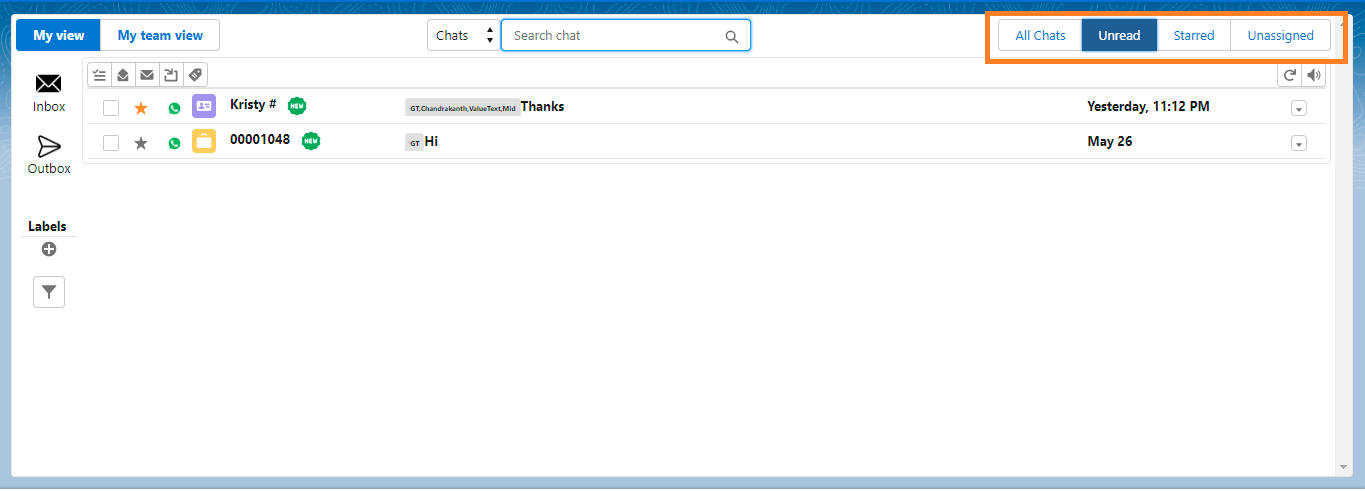The image size is (1365, 491).
Task: Click NEW badge beside 00001048
Action: click(x=311, y=140)
